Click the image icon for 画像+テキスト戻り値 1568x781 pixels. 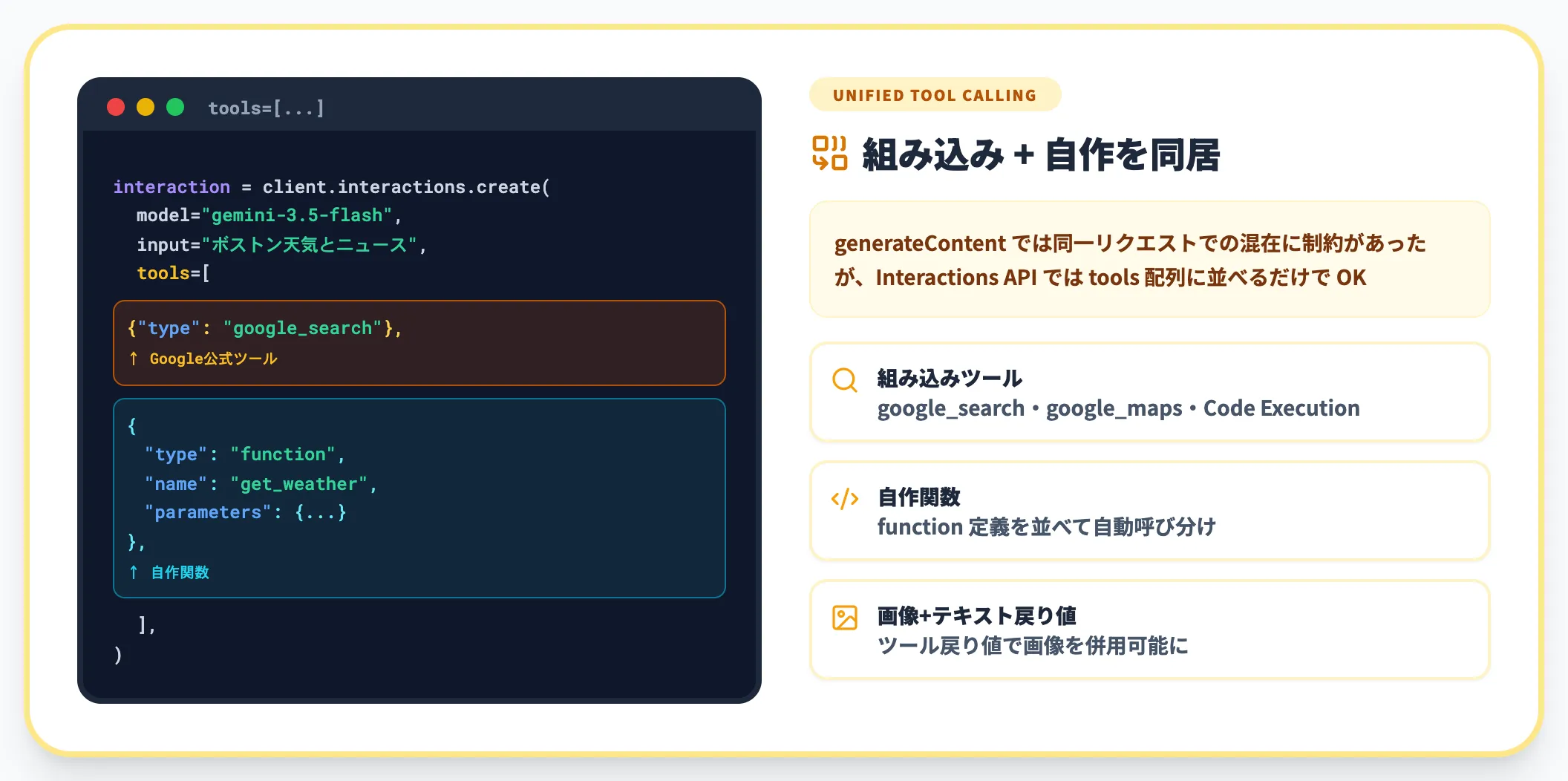(845, 618)
